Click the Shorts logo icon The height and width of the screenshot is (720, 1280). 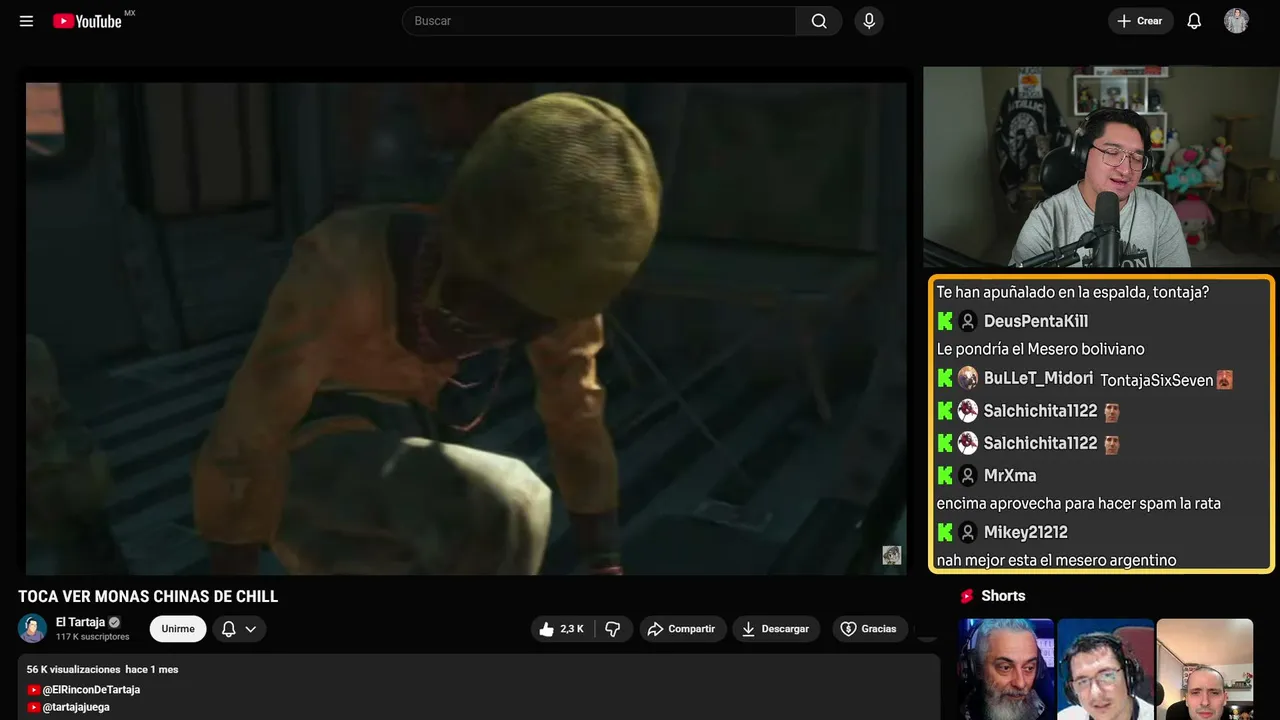[967, 596]
